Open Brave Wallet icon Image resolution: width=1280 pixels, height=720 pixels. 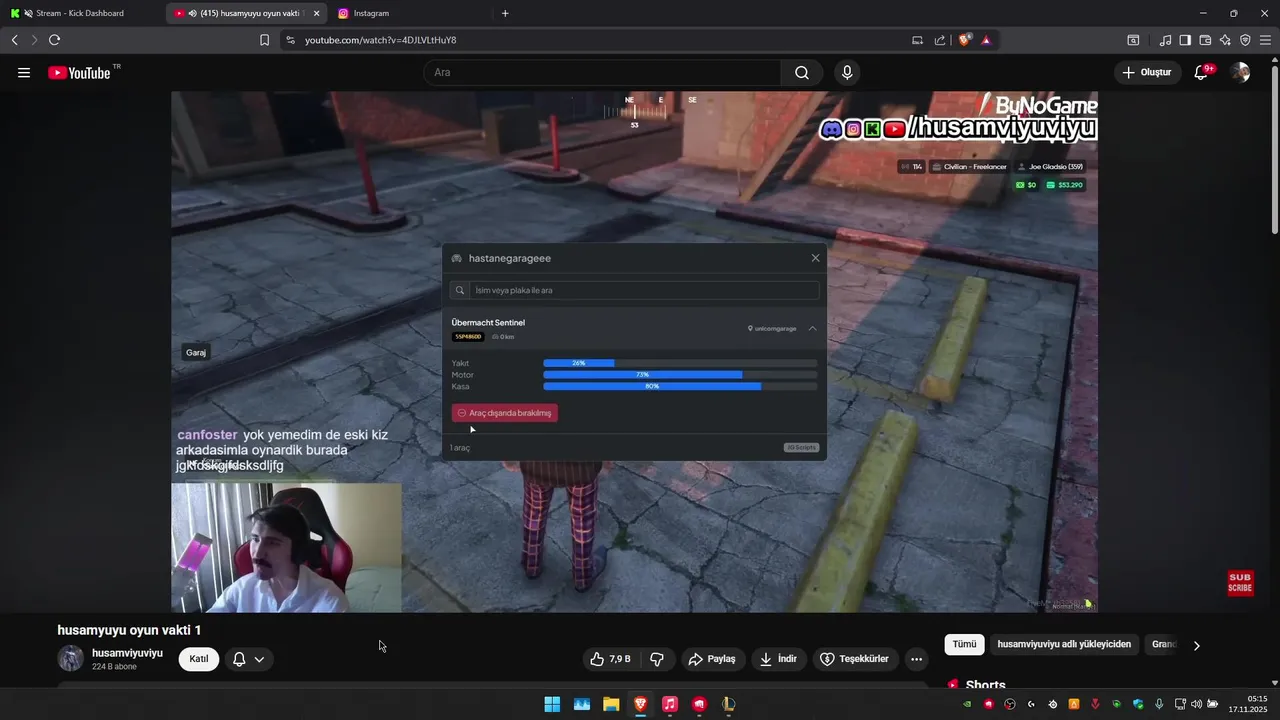click(1205, 40)
